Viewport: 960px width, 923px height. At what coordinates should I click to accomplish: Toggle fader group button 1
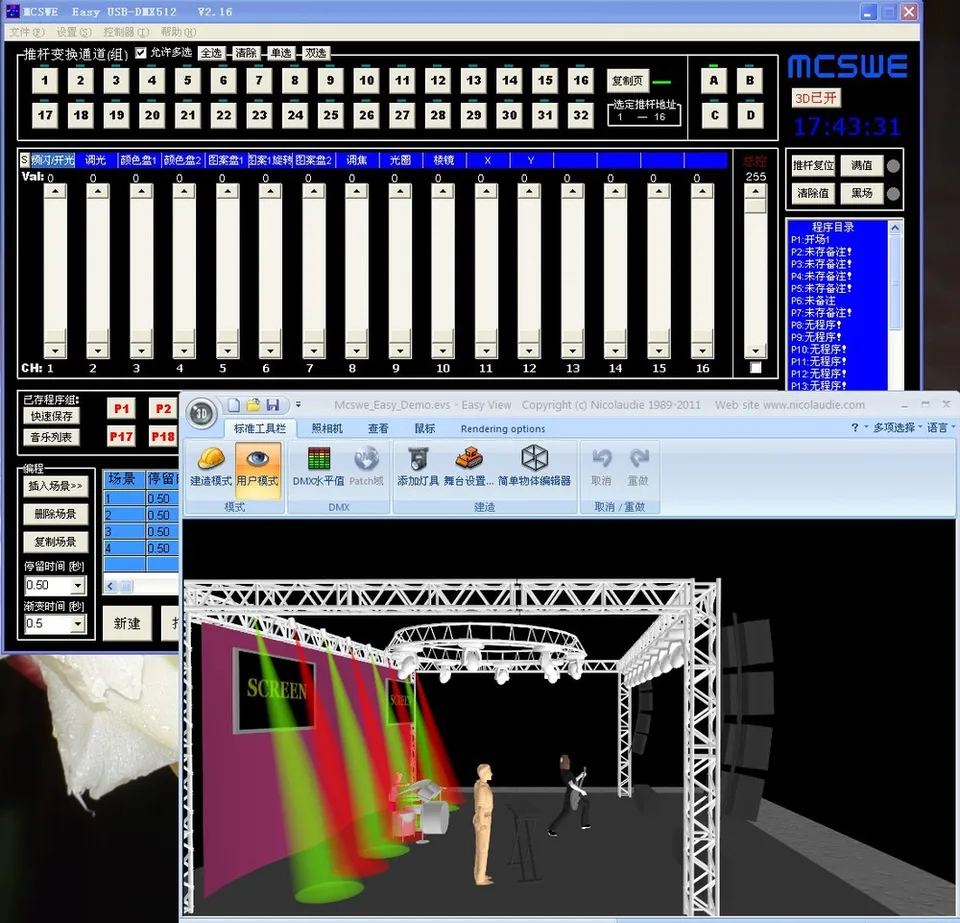(x=45, y=80)
